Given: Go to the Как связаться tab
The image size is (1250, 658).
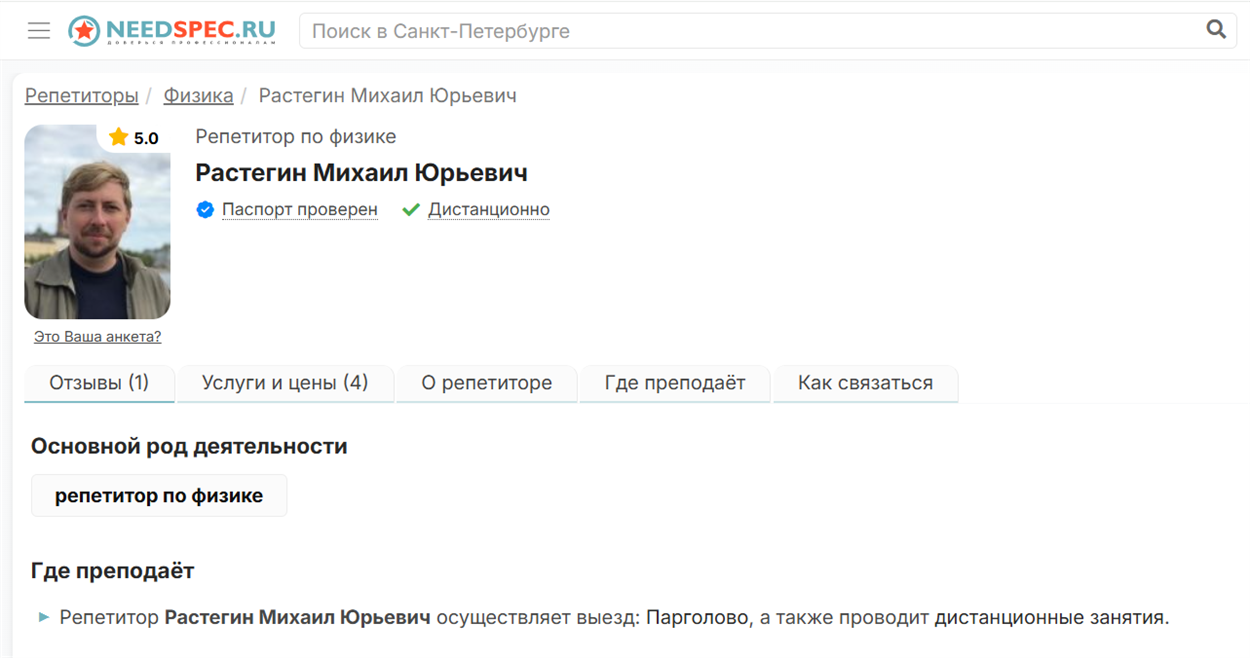Looking at the screenshot, I should point(866,384).
